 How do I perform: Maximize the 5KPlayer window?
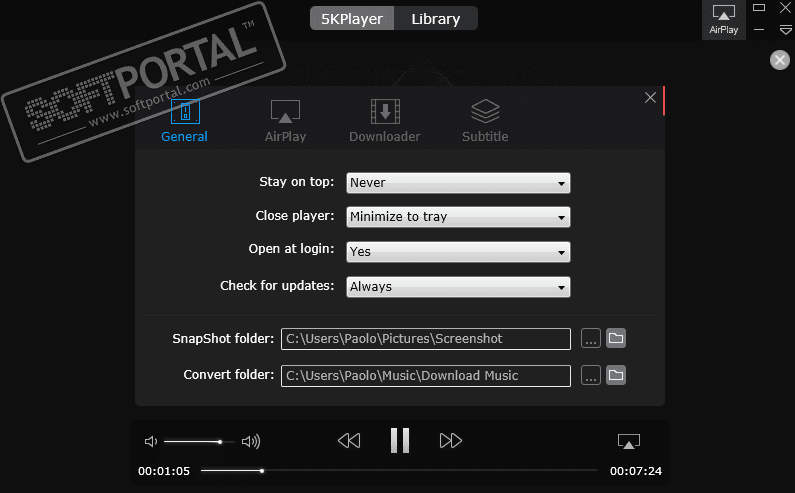tap(759, 8)
